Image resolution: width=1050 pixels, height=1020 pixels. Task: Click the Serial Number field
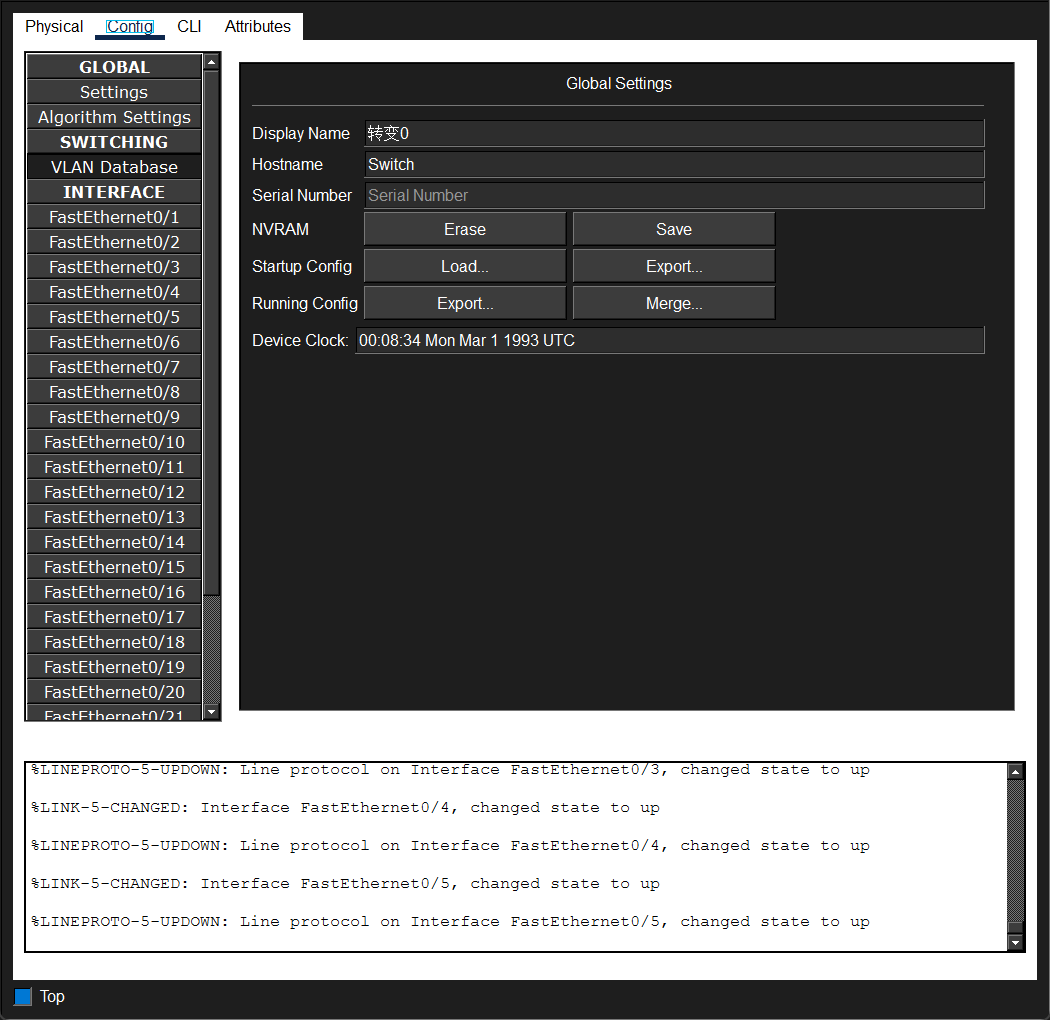click(x=674, y=195)
